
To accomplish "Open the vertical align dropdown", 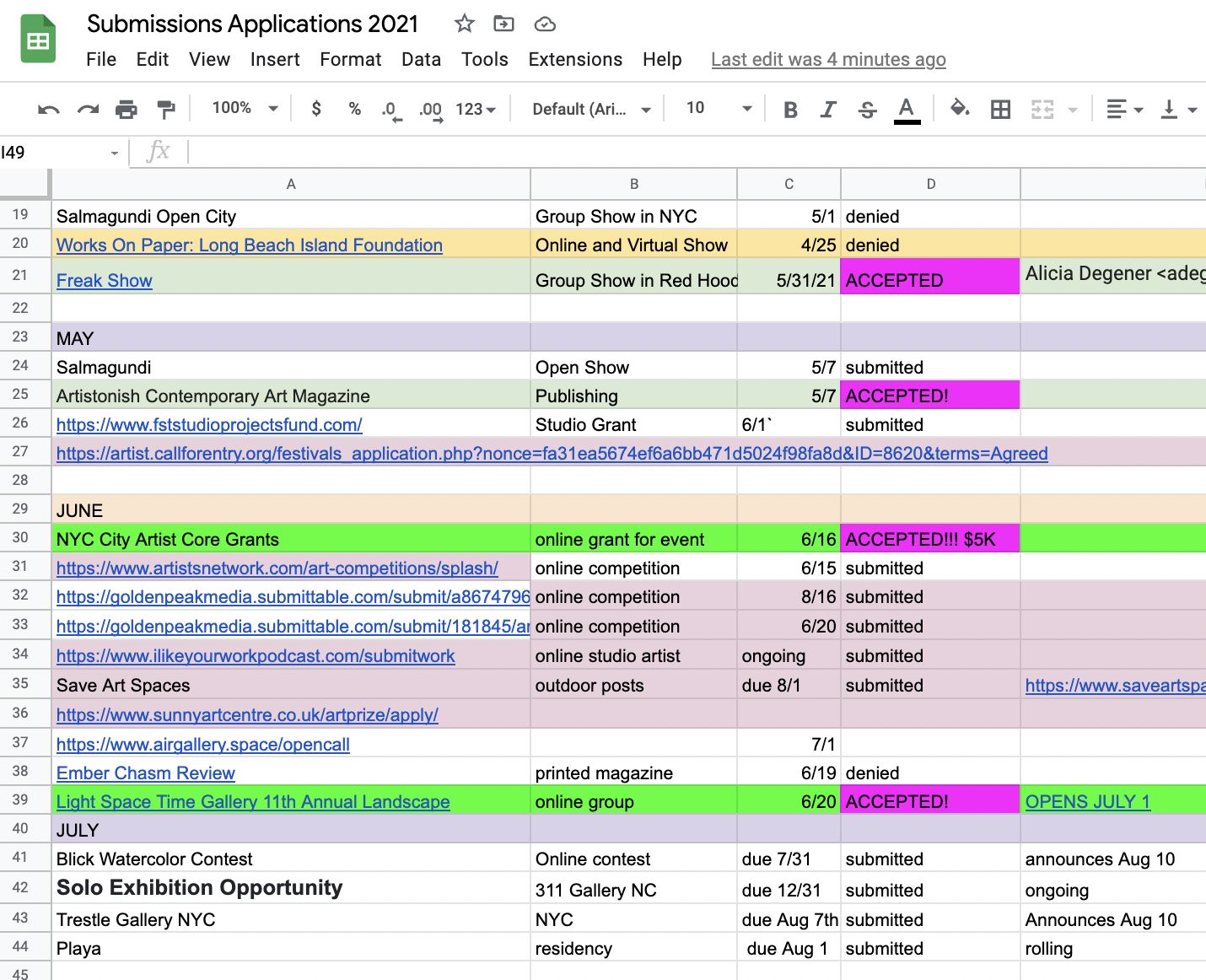I will tap(1178, 109).
